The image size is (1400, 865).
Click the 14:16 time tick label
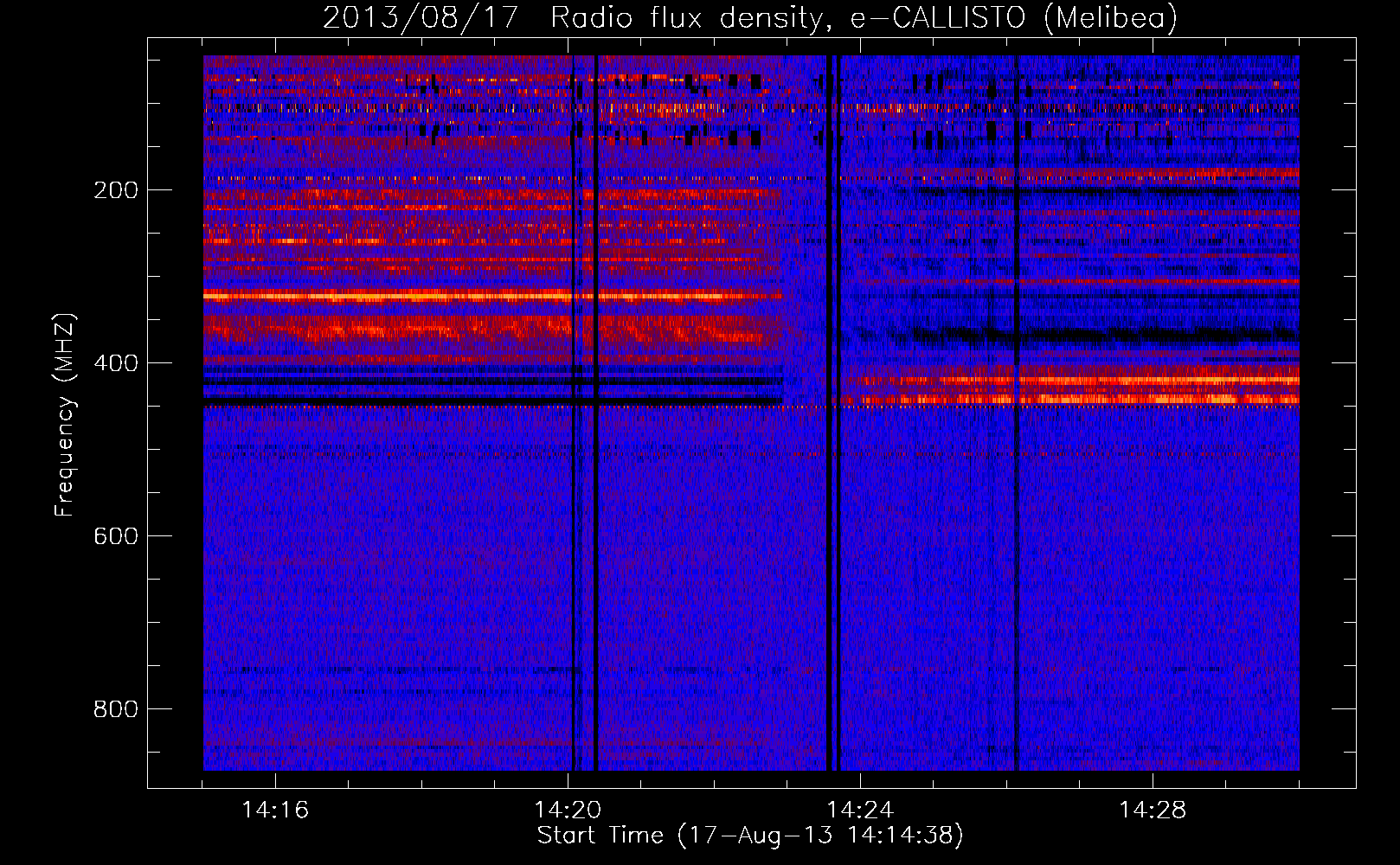(275, 811)
